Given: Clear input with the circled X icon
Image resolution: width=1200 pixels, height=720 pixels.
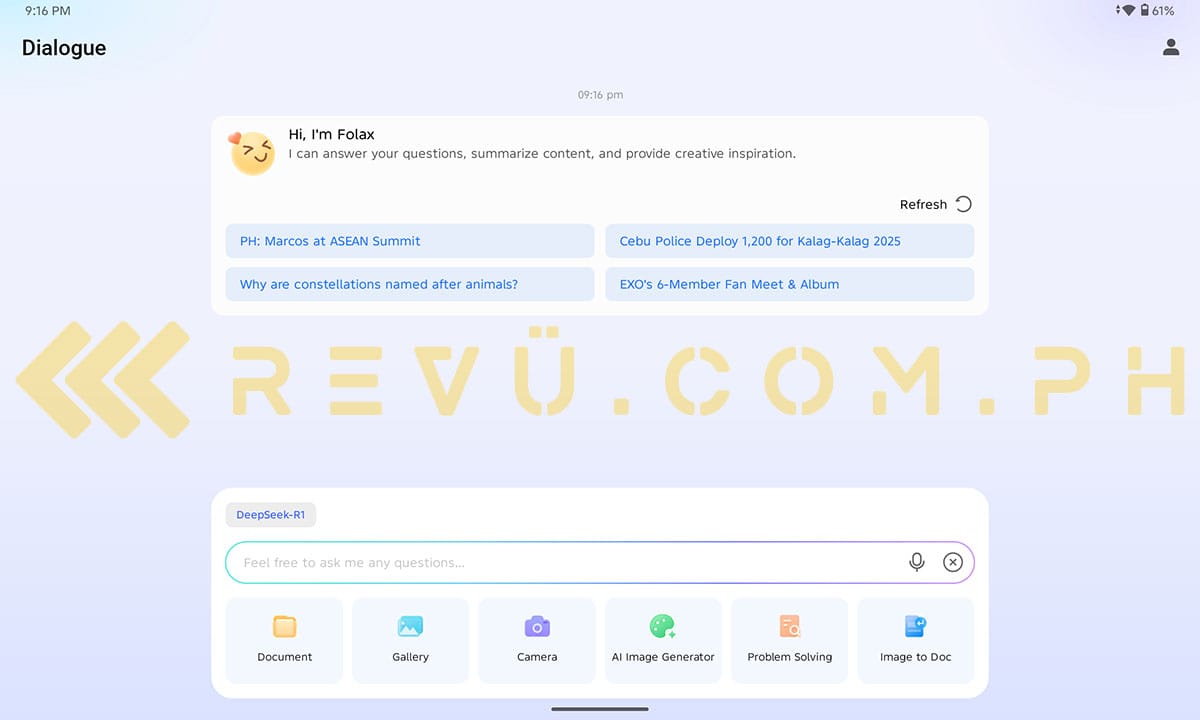Looking at the screenshot, I should coord(953,562).
